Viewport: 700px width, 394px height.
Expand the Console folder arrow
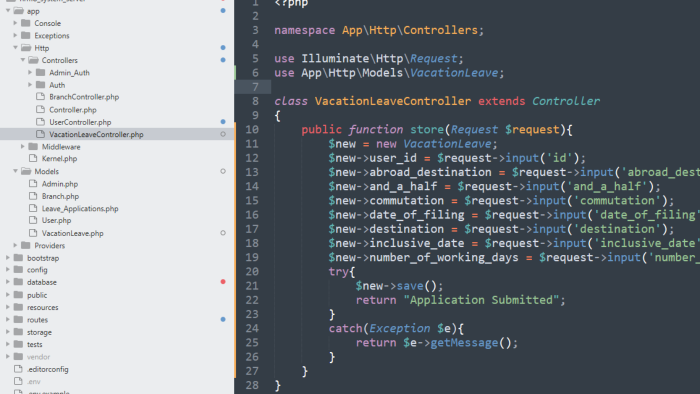click(x=15, y=23)
